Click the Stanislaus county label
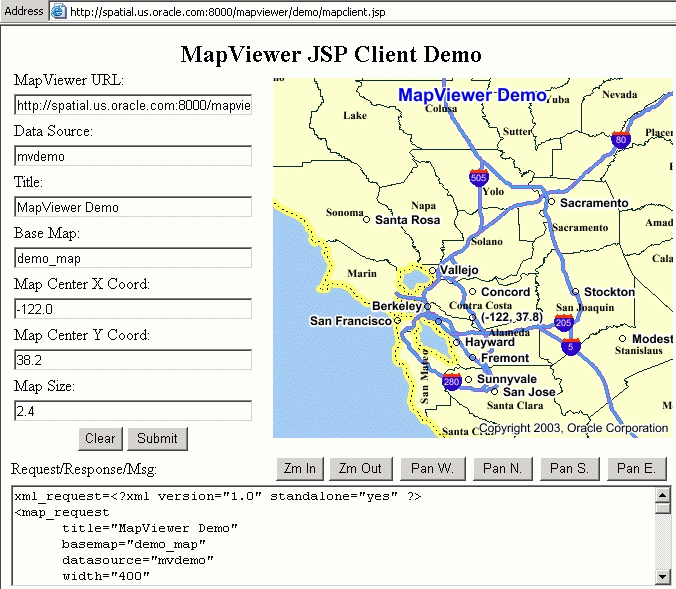 point(638,351)
